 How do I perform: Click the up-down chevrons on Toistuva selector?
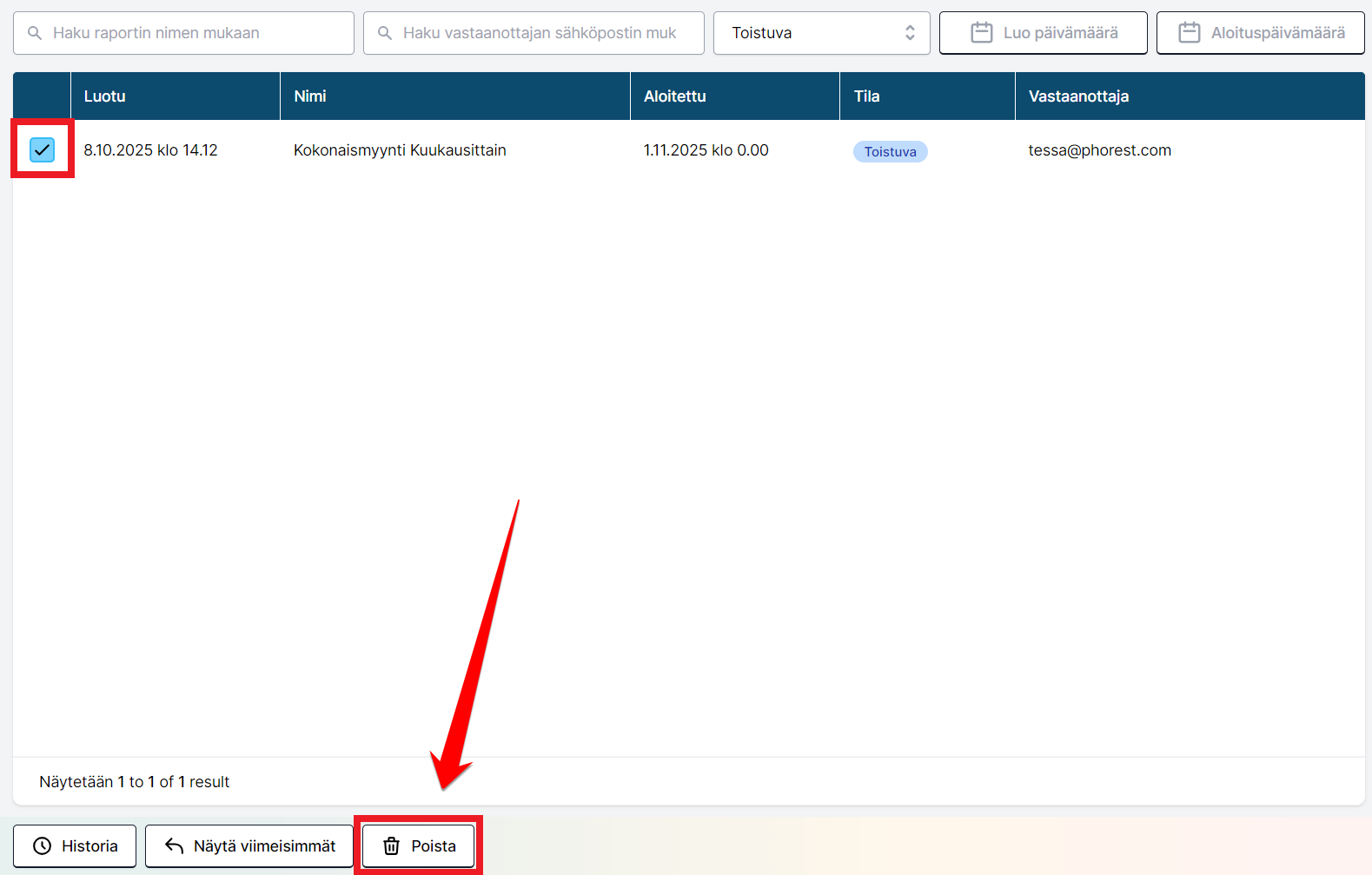pos(910,33)
